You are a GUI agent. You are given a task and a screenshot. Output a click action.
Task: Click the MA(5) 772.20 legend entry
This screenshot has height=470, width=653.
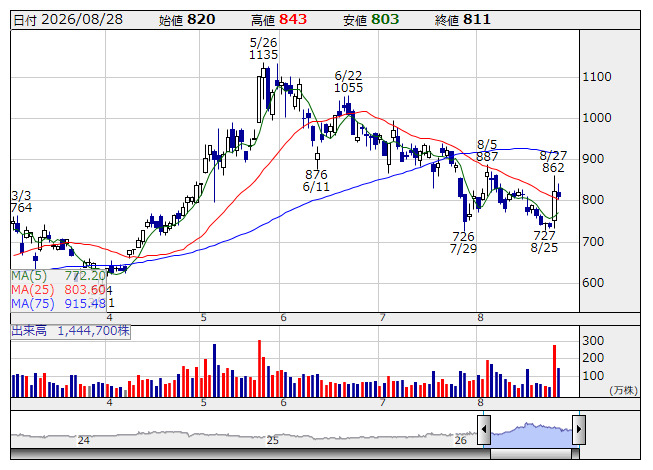(x=59, y=276)
